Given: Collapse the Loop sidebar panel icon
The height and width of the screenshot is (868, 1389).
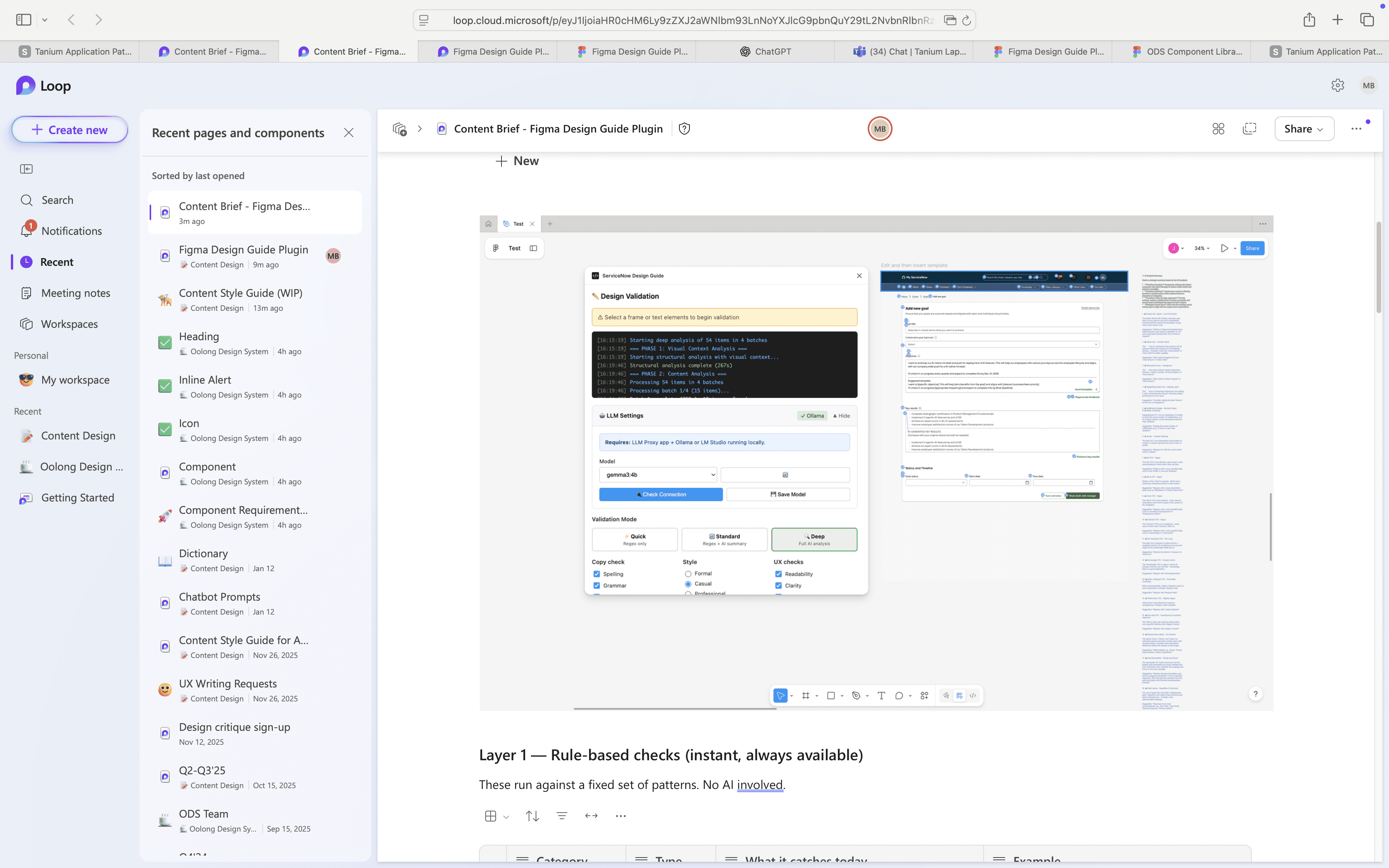Looking at the screenshot, I should (x=26, y=169).
